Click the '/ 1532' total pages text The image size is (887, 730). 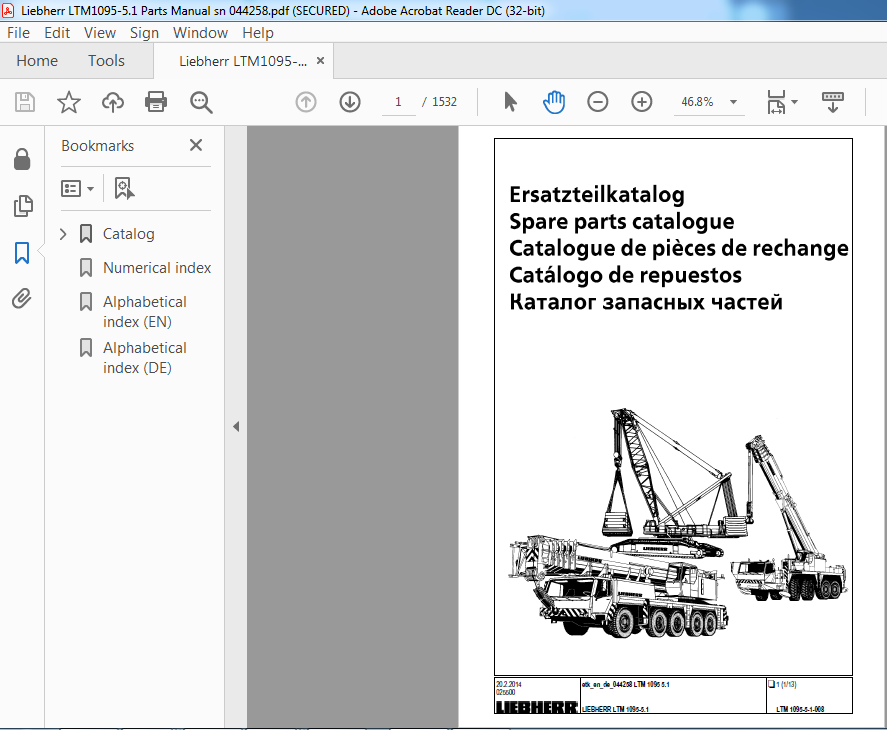pos(440,102)
